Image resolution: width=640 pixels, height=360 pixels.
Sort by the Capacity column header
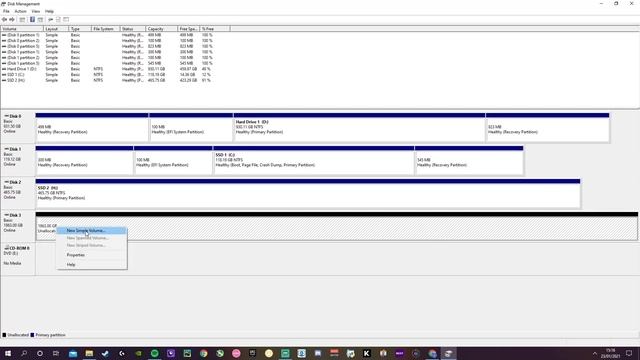(162, 29)
